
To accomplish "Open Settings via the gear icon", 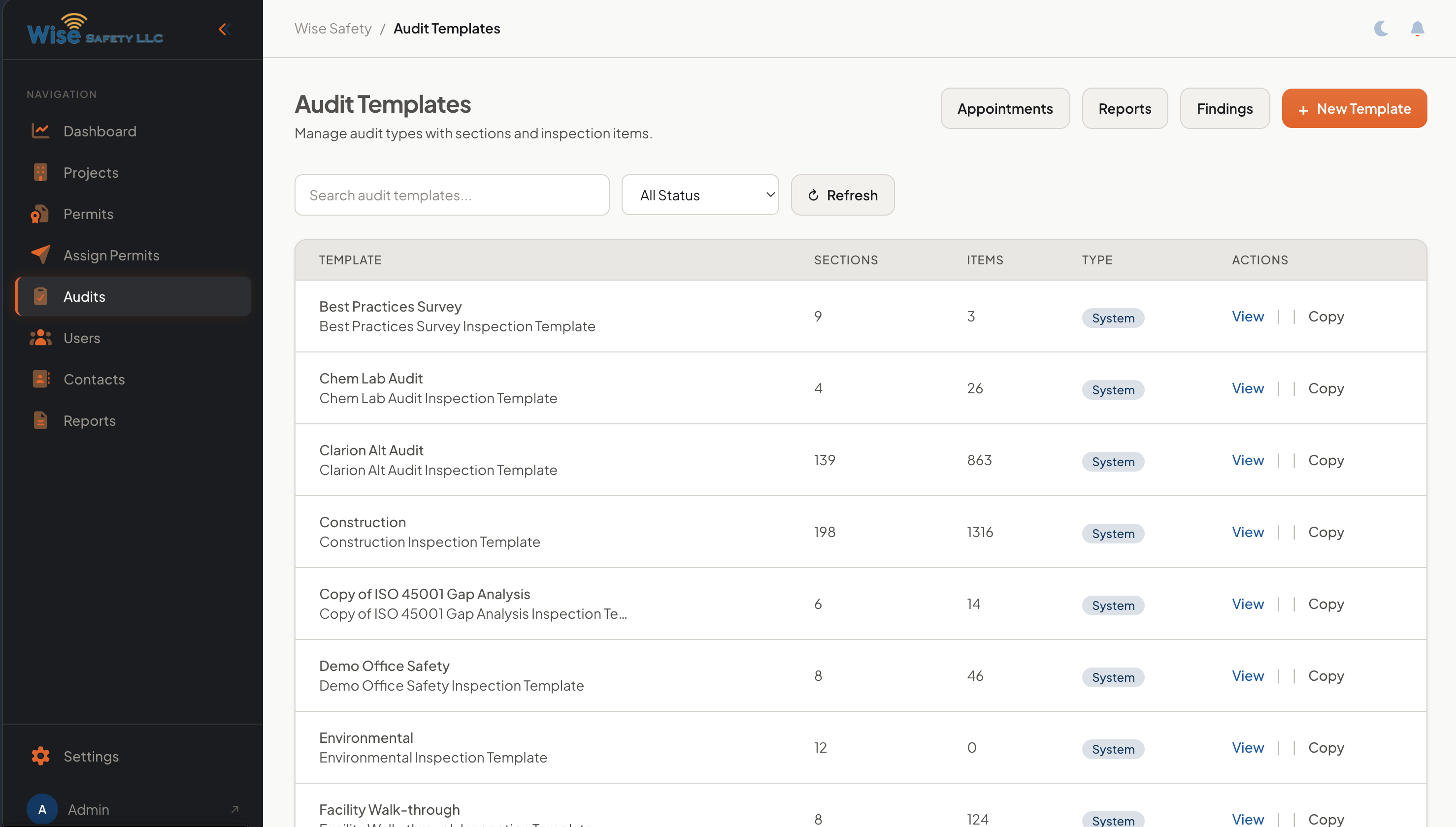I will pos(40,756).
